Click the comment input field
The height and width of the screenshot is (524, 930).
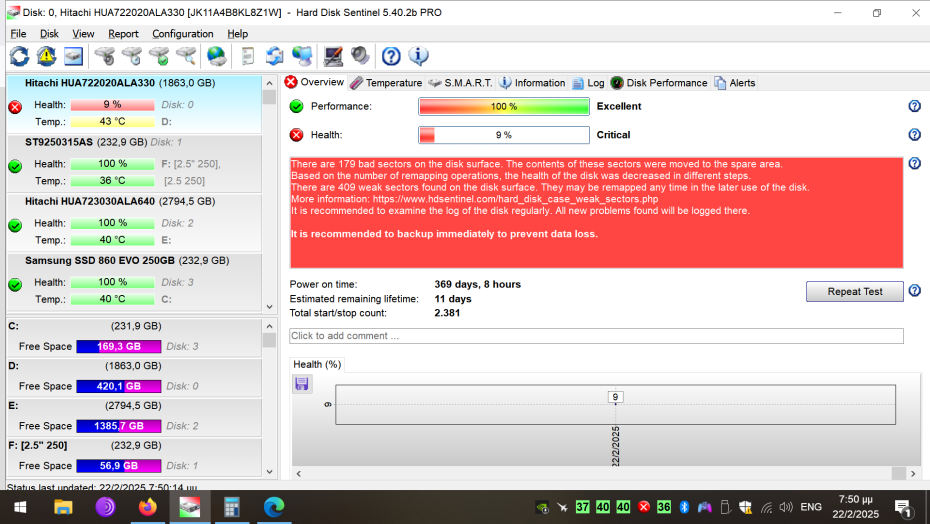[x=596, y=336]
